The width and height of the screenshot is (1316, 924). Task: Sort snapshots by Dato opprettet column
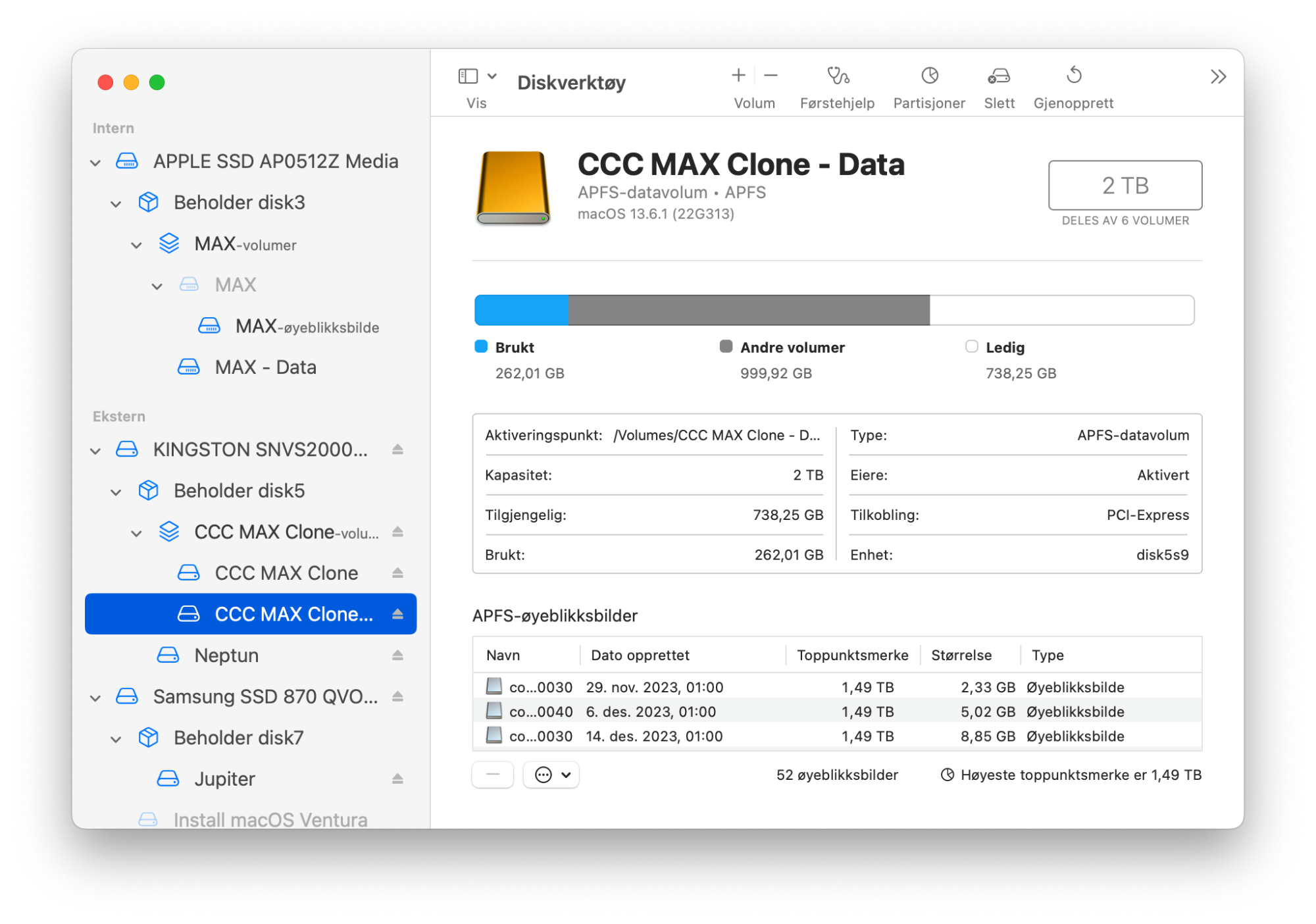(640, 655)
